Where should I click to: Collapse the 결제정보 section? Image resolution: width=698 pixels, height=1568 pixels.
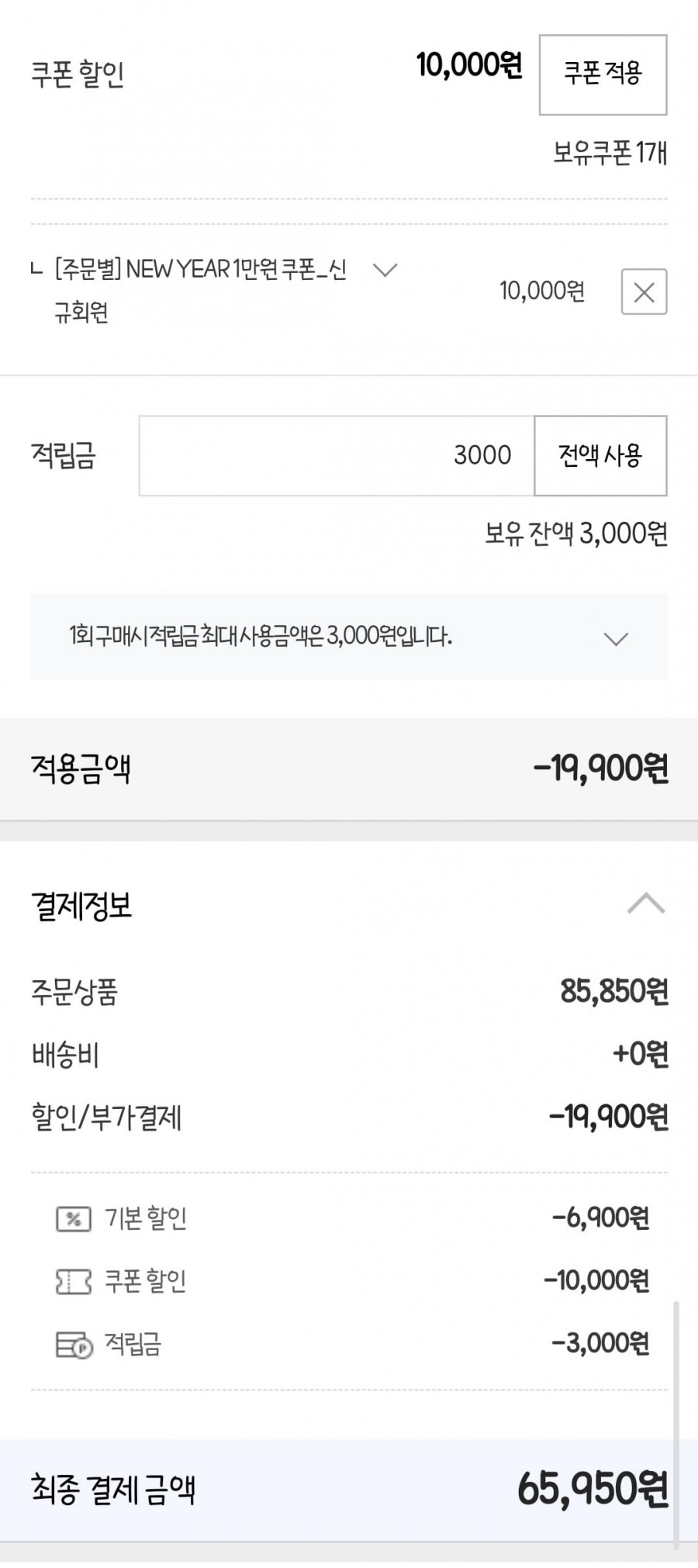coord(645,904)
